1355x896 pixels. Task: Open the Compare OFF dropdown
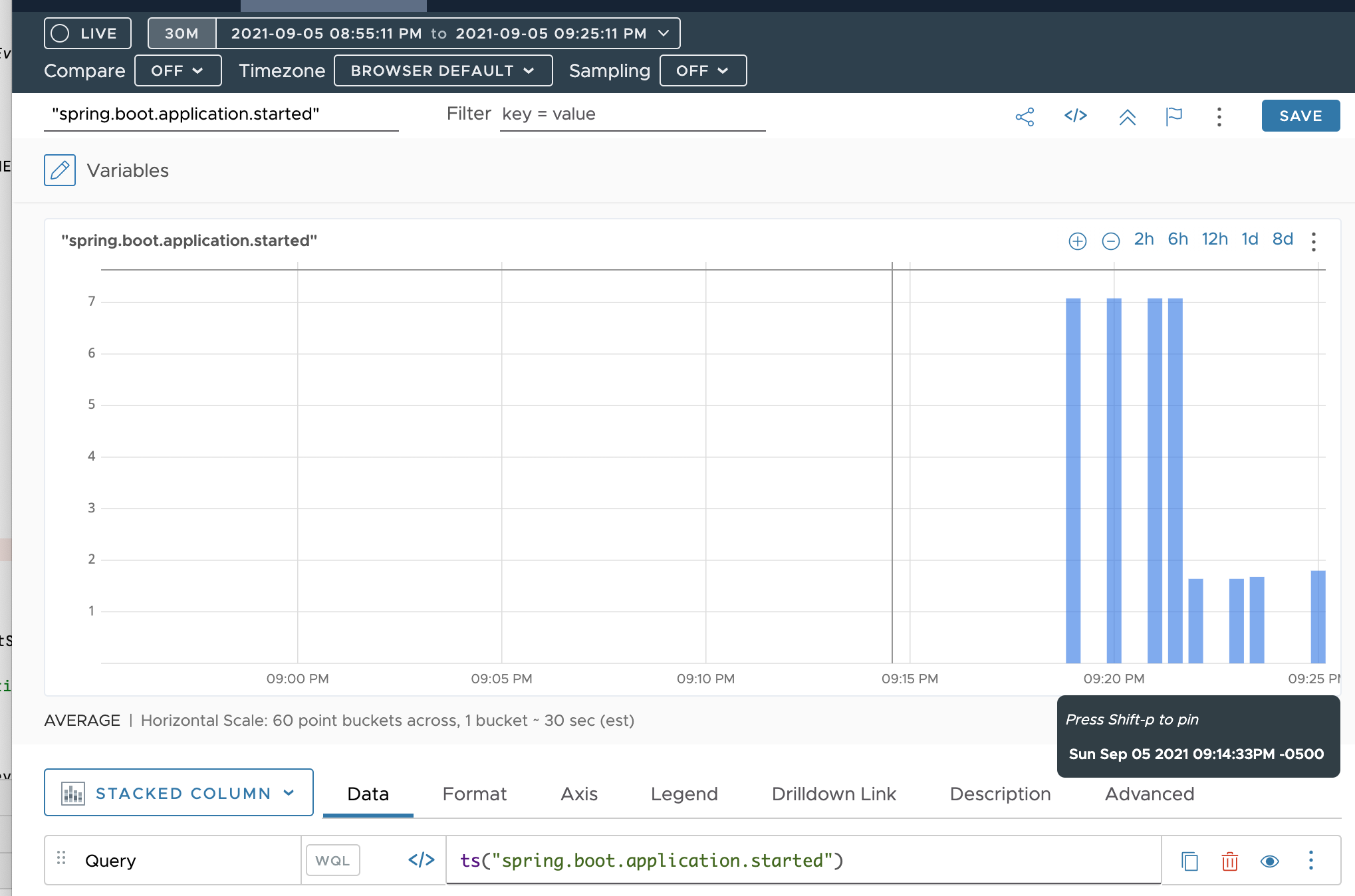178,70
